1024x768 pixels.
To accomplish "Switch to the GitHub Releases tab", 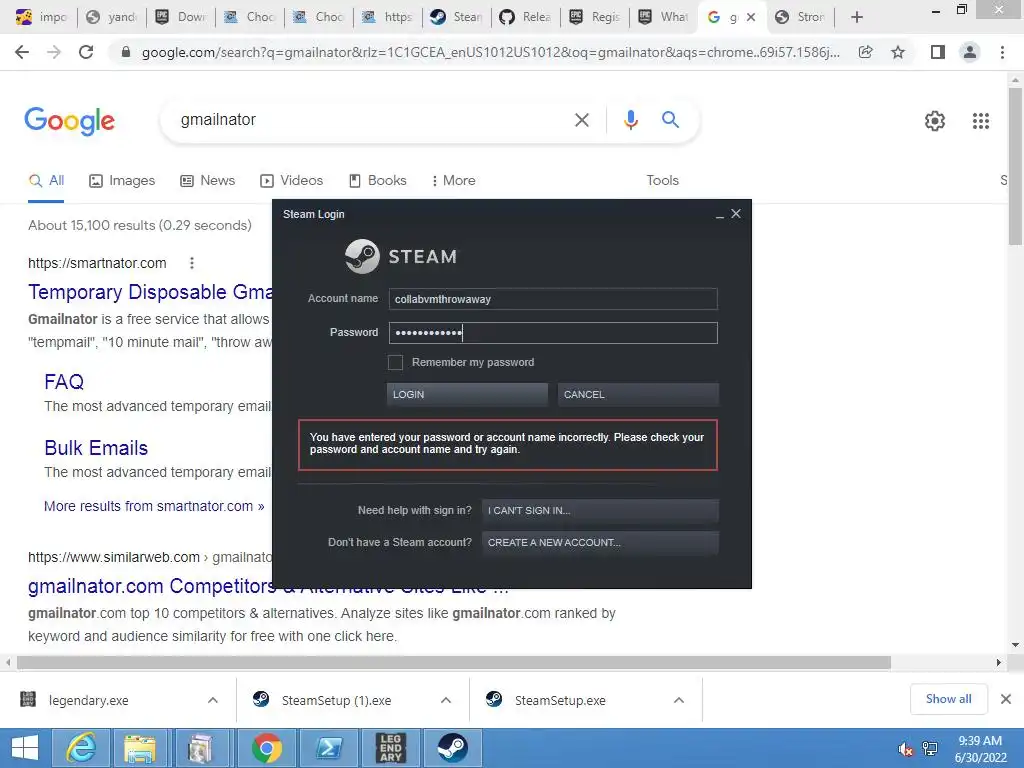I will coord(525,17).
